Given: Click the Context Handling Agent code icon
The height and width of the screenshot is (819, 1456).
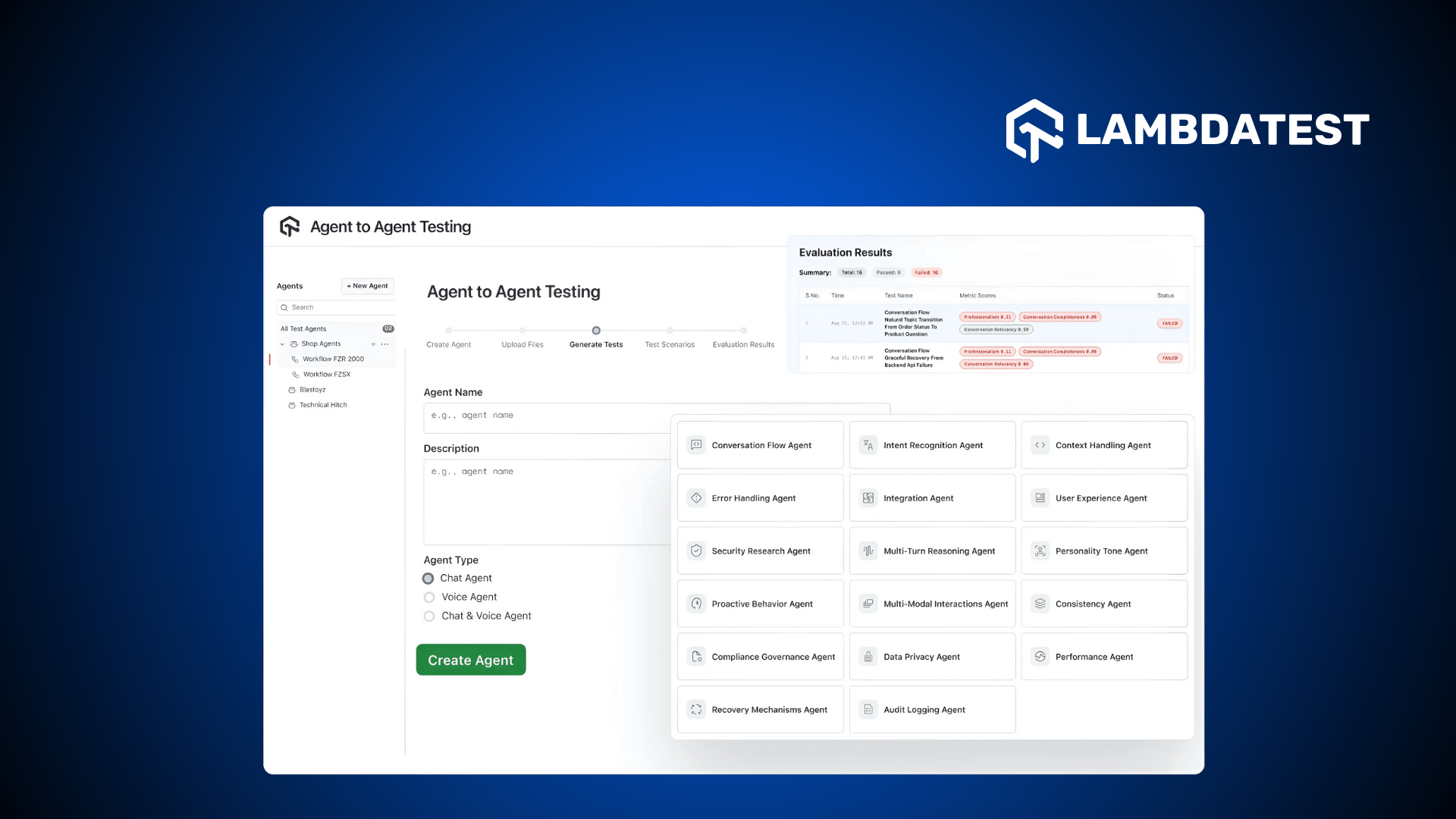Looking at the screenshot, I should 1040,445.
